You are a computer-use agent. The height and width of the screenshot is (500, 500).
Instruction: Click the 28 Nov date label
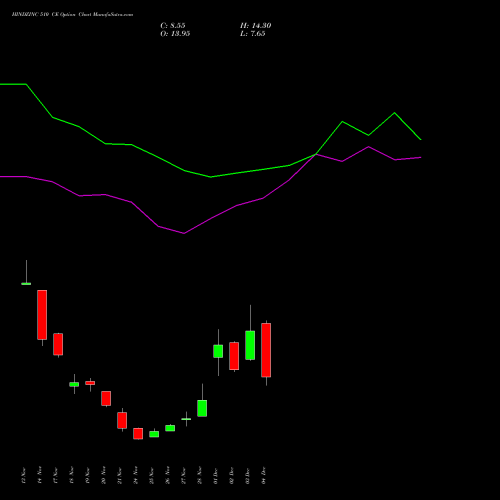pyautogui.click(x=200, y=475)
